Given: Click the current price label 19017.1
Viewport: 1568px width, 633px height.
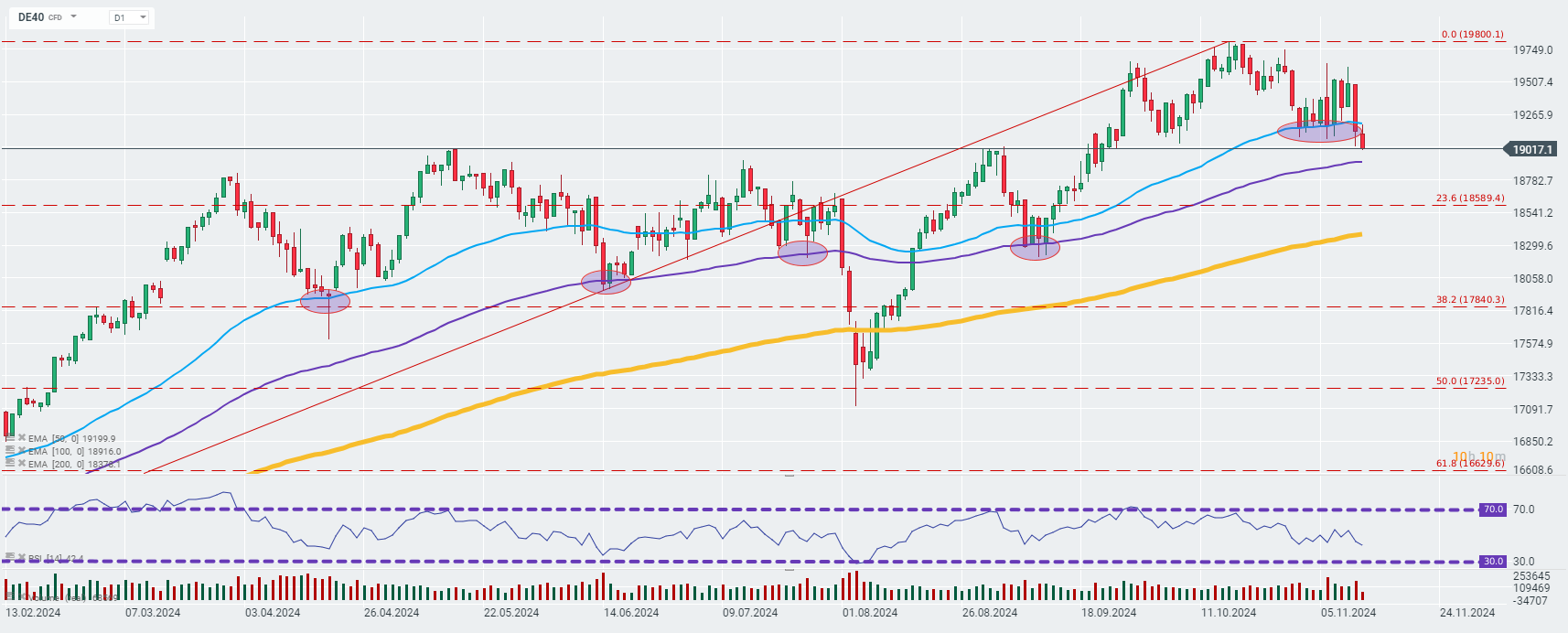Looking at the screenshot, I should click(x=1532, y=149).
